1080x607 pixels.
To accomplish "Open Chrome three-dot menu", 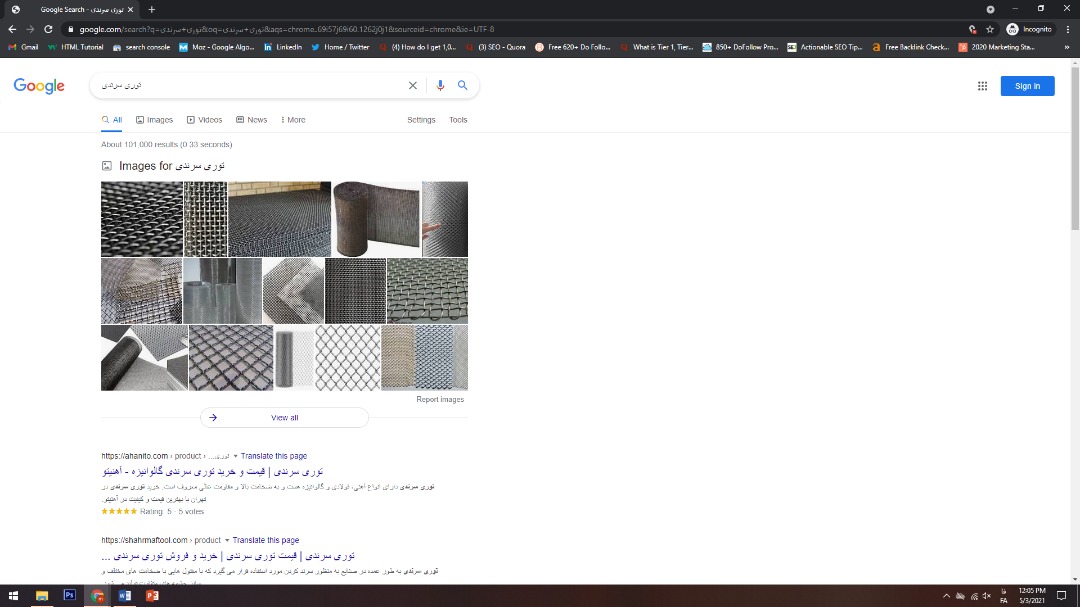I will click(x=1068, y=29).
